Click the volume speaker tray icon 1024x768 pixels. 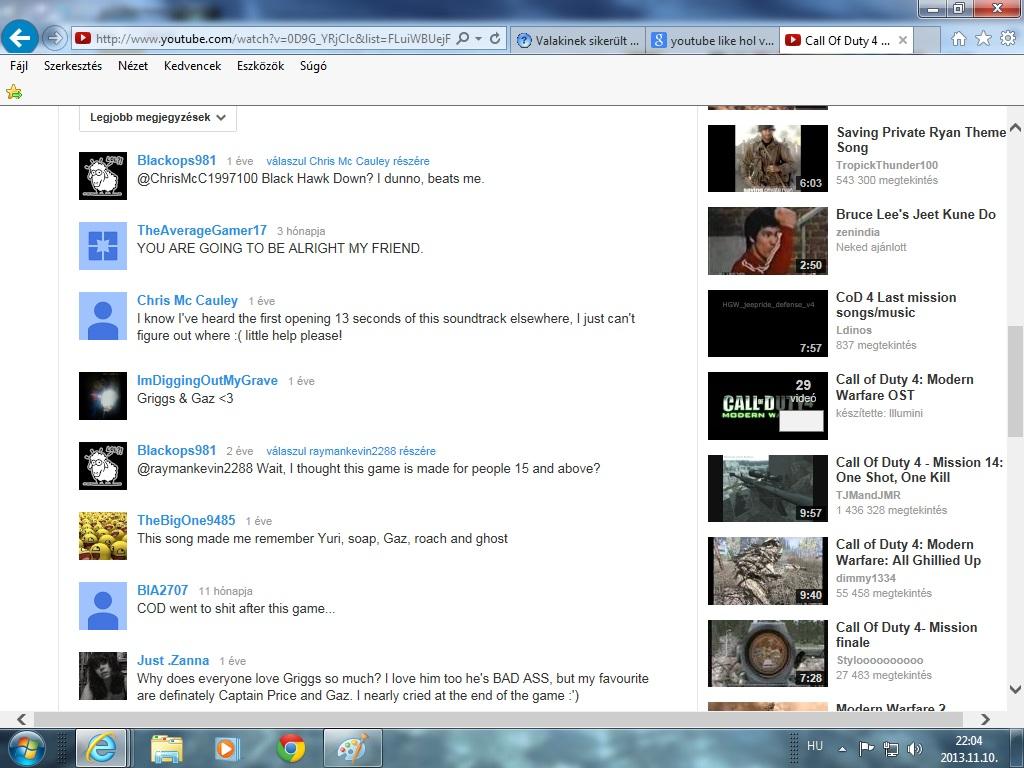914,749
